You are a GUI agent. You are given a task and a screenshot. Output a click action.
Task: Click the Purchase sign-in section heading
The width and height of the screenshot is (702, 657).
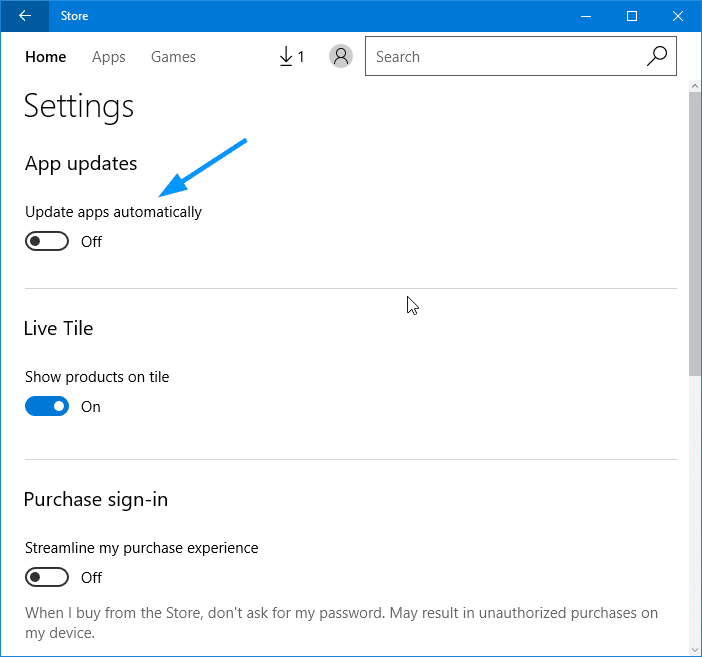point(96,499)
